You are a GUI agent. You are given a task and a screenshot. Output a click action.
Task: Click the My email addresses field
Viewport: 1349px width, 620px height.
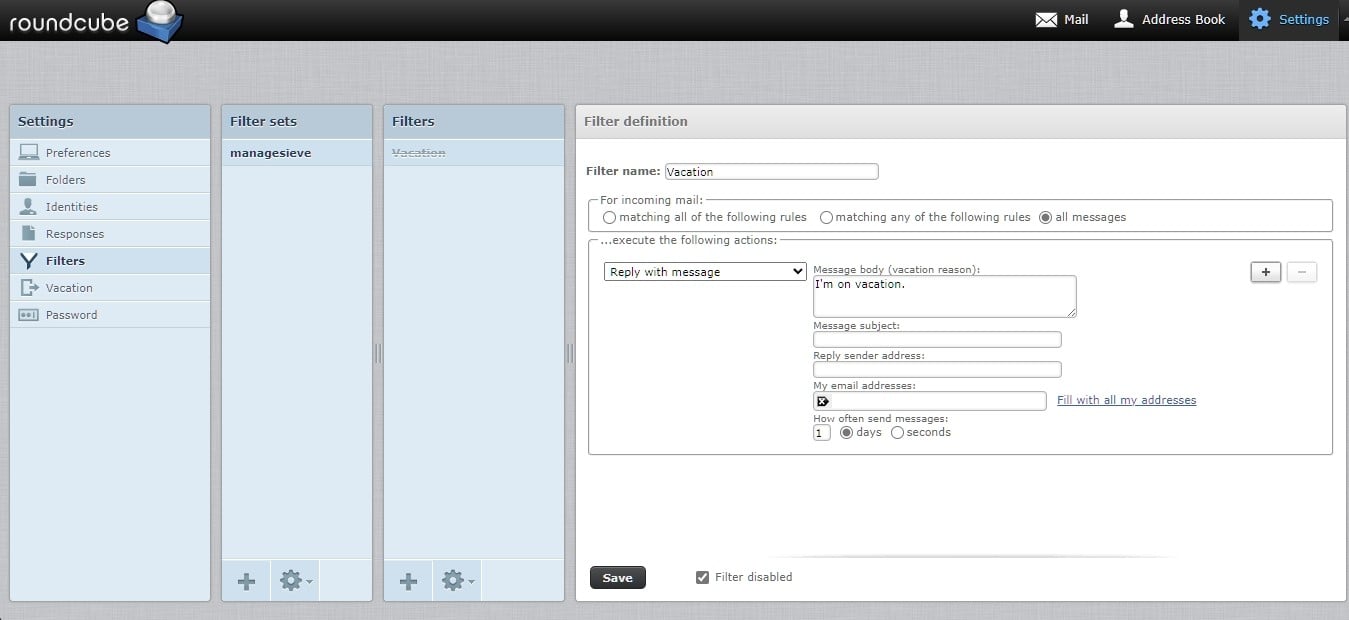click(x=930, y=401)
